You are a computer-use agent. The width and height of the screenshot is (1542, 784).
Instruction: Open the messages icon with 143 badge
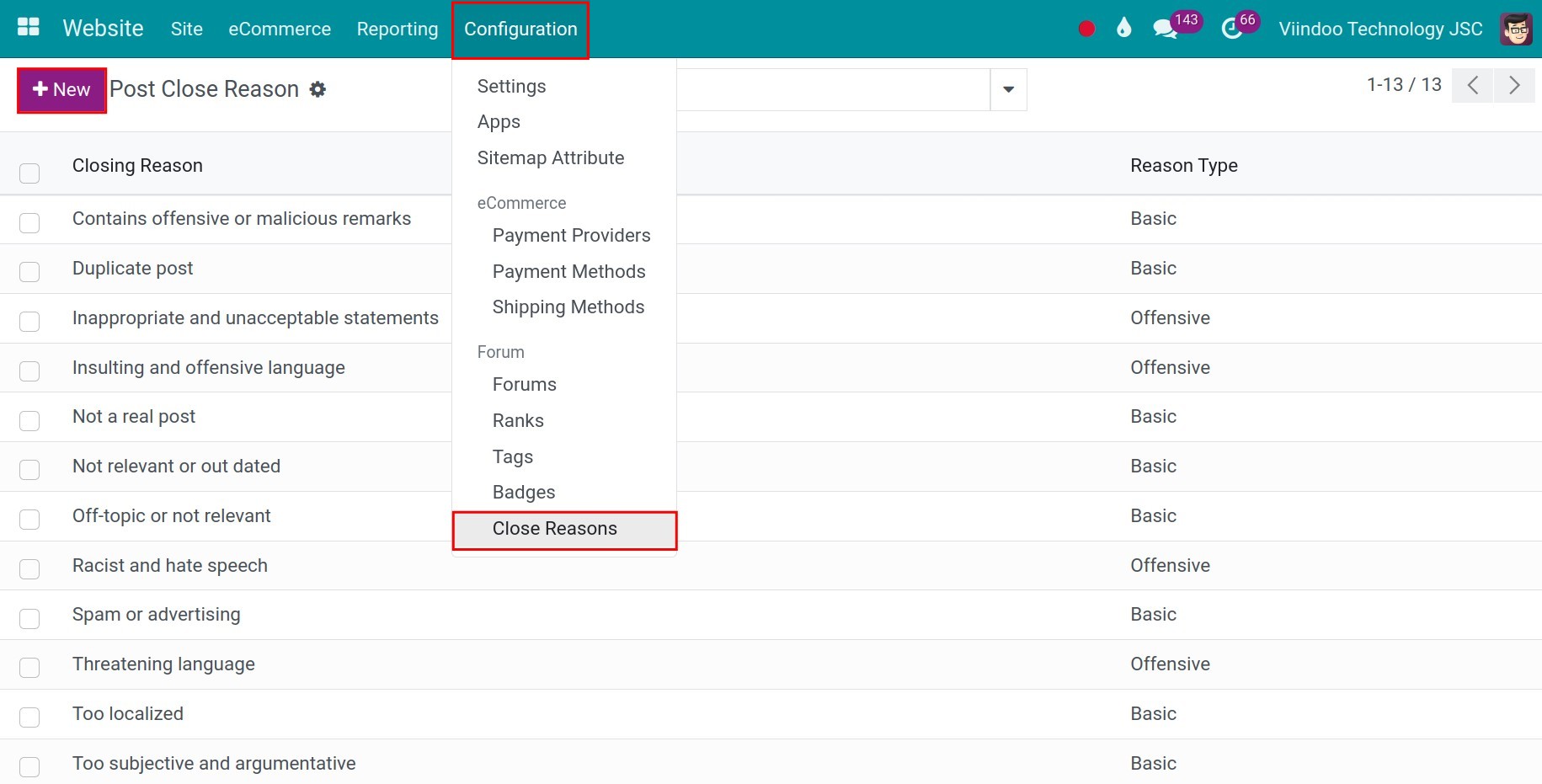(x=1176, y=26)
